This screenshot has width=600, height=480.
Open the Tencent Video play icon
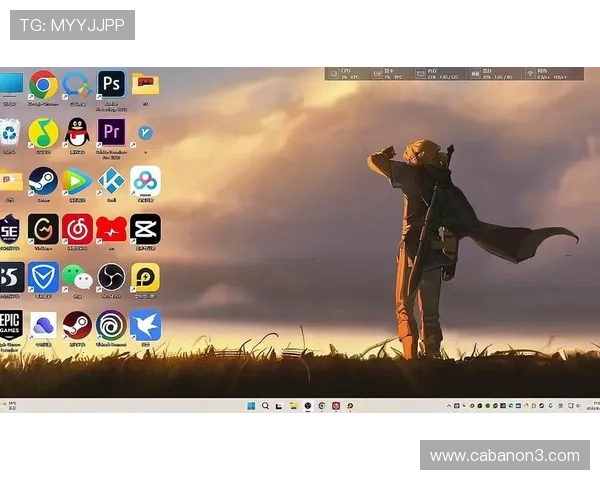click(x=77, y=181)
